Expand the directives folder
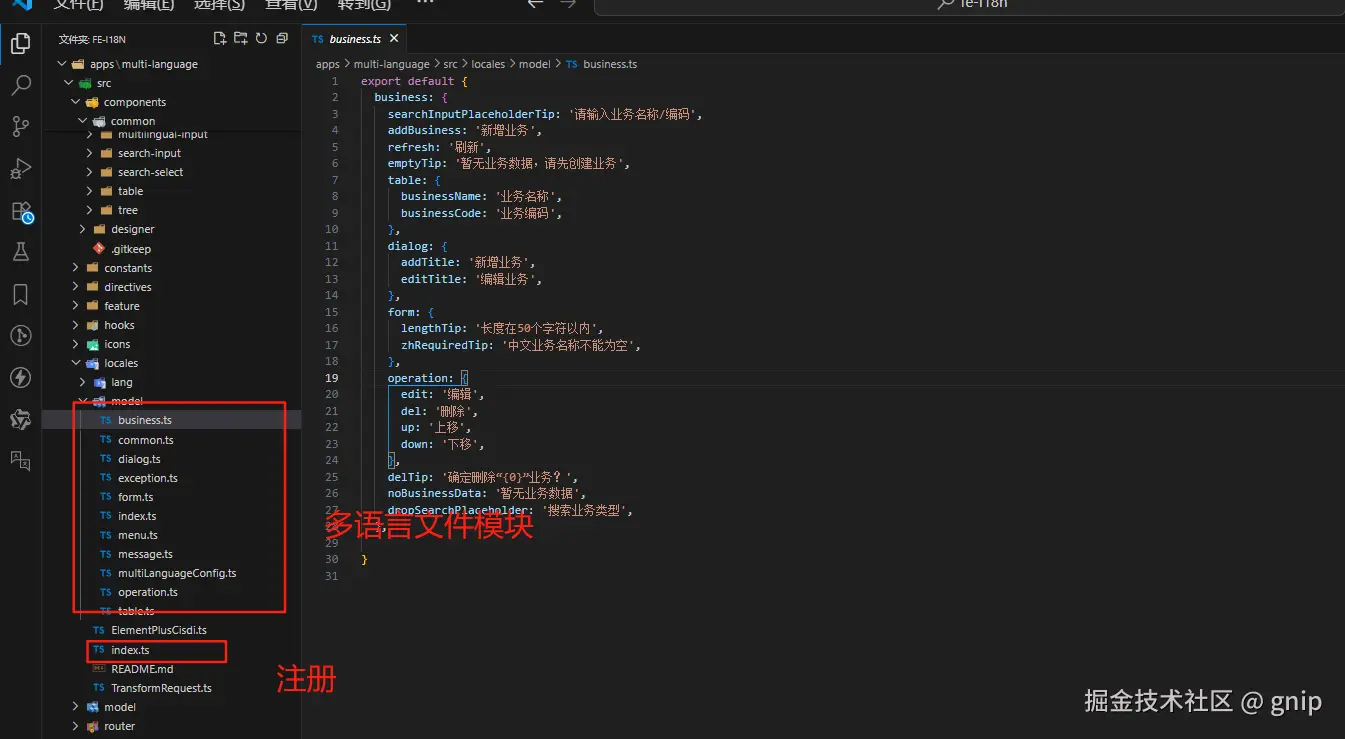1345x739 pixels. coord(75,287)
